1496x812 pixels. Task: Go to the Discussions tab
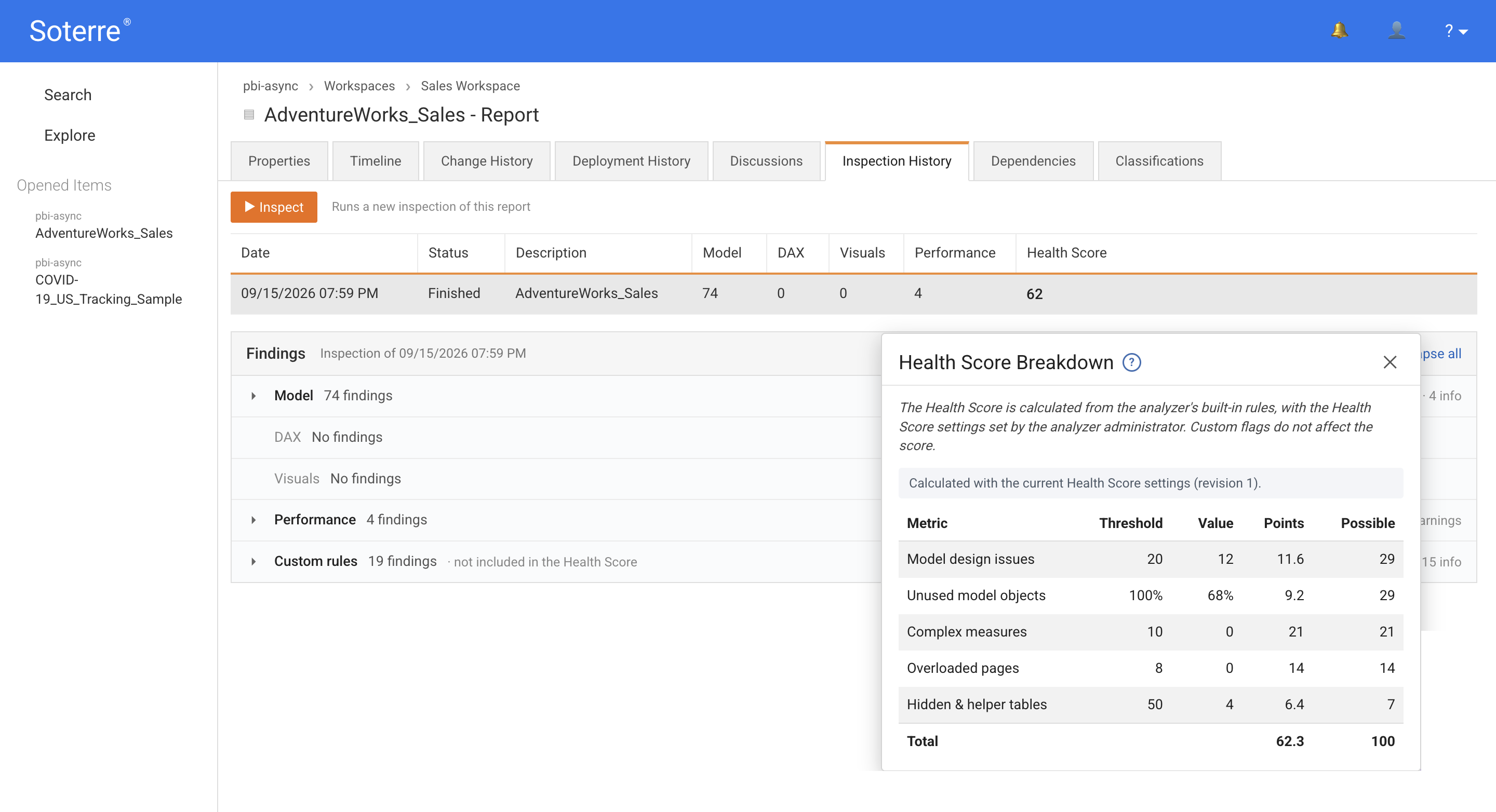tap(766, 161)
